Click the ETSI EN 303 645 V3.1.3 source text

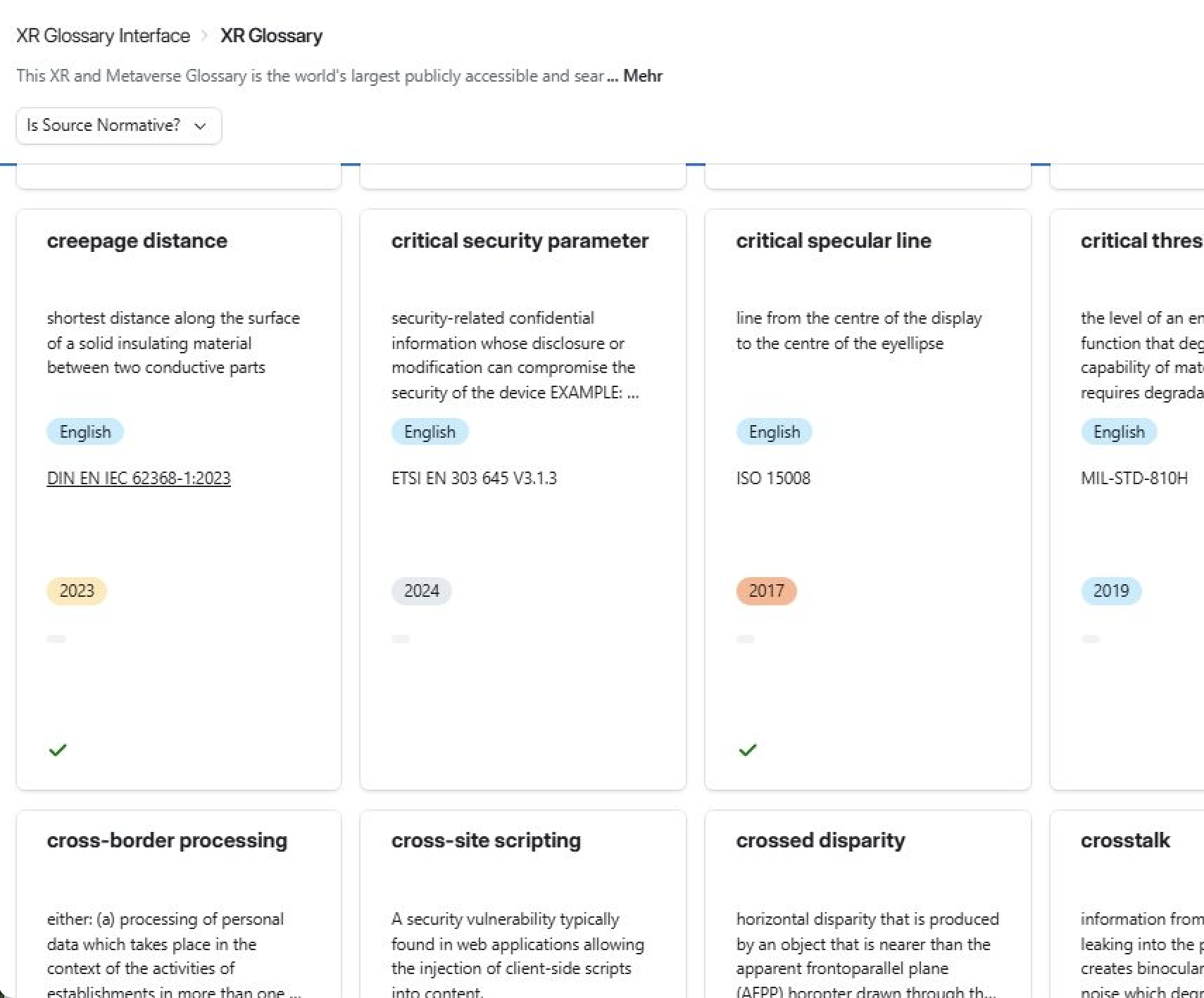coord(474,478)
